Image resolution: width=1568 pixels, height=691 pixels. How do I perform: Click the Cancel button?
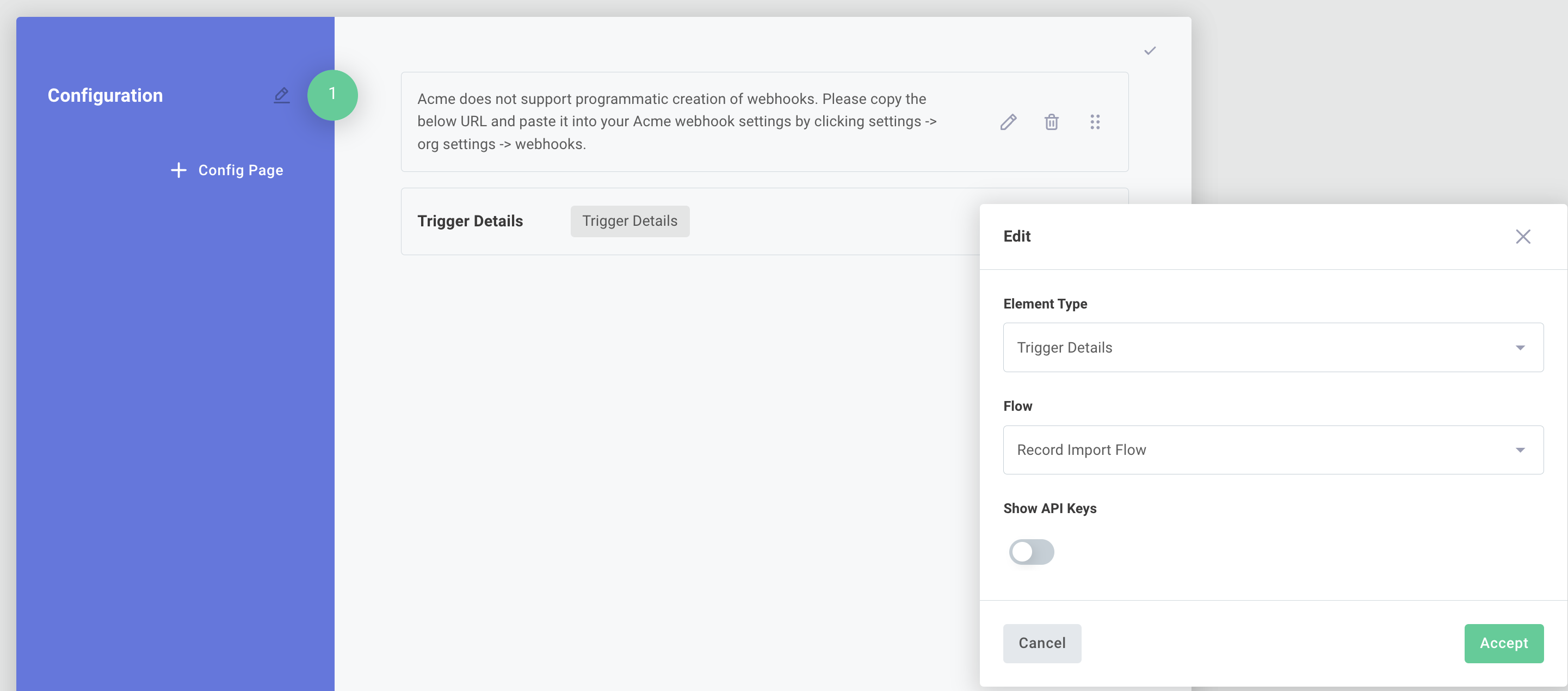click(1042, 643)
